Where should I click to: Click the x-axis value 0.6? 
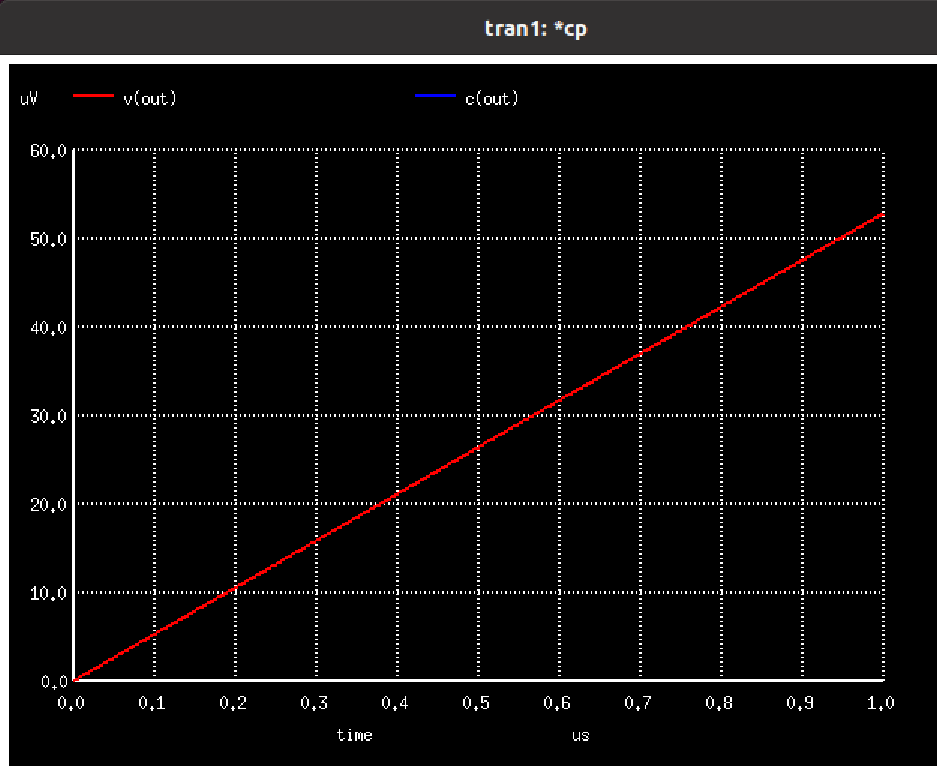tap(557, 703)
